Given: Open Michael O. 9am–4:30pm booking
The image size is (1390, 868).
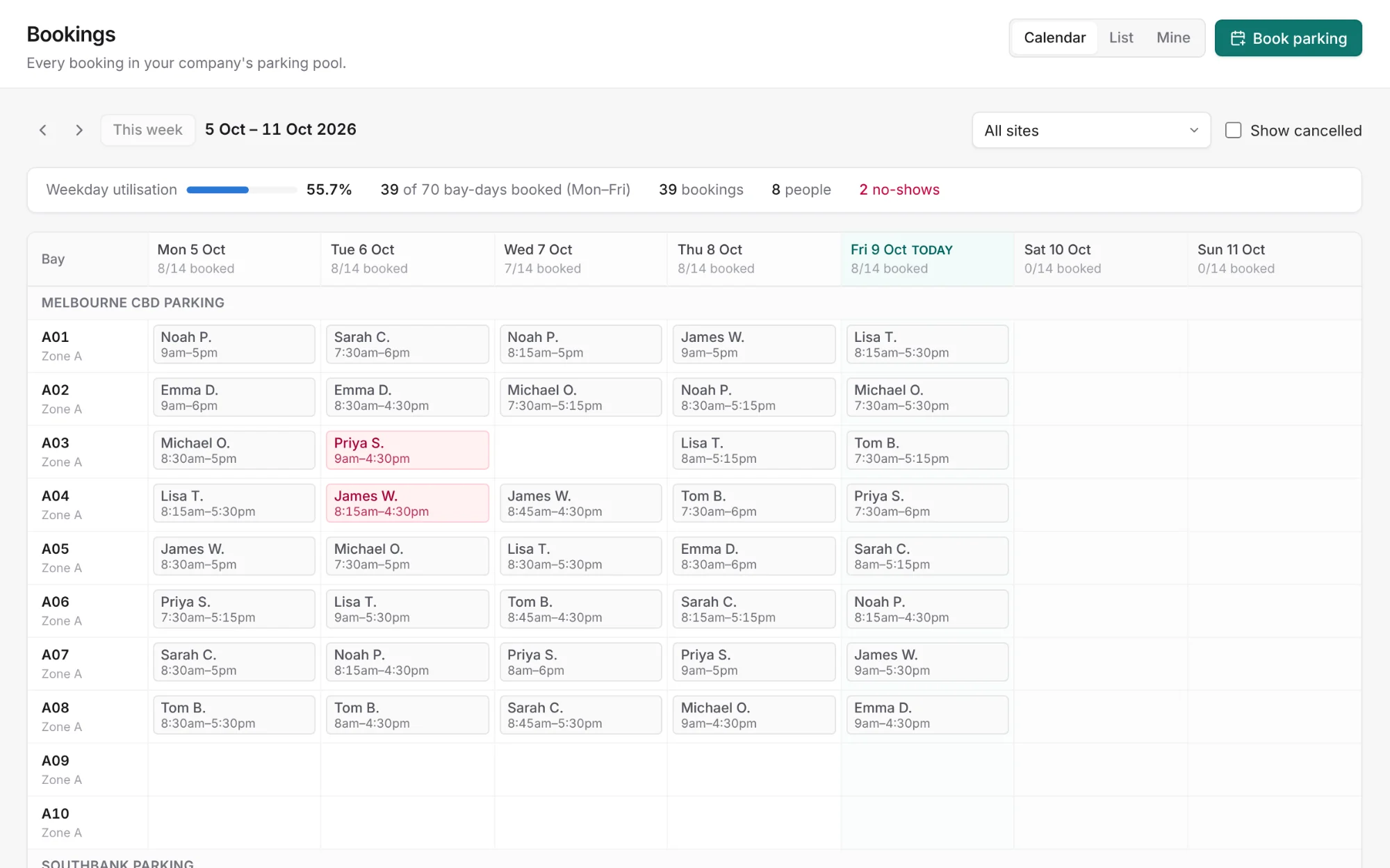Looking at the screenshot, I should pyautogui.click(x=753, y=714).
